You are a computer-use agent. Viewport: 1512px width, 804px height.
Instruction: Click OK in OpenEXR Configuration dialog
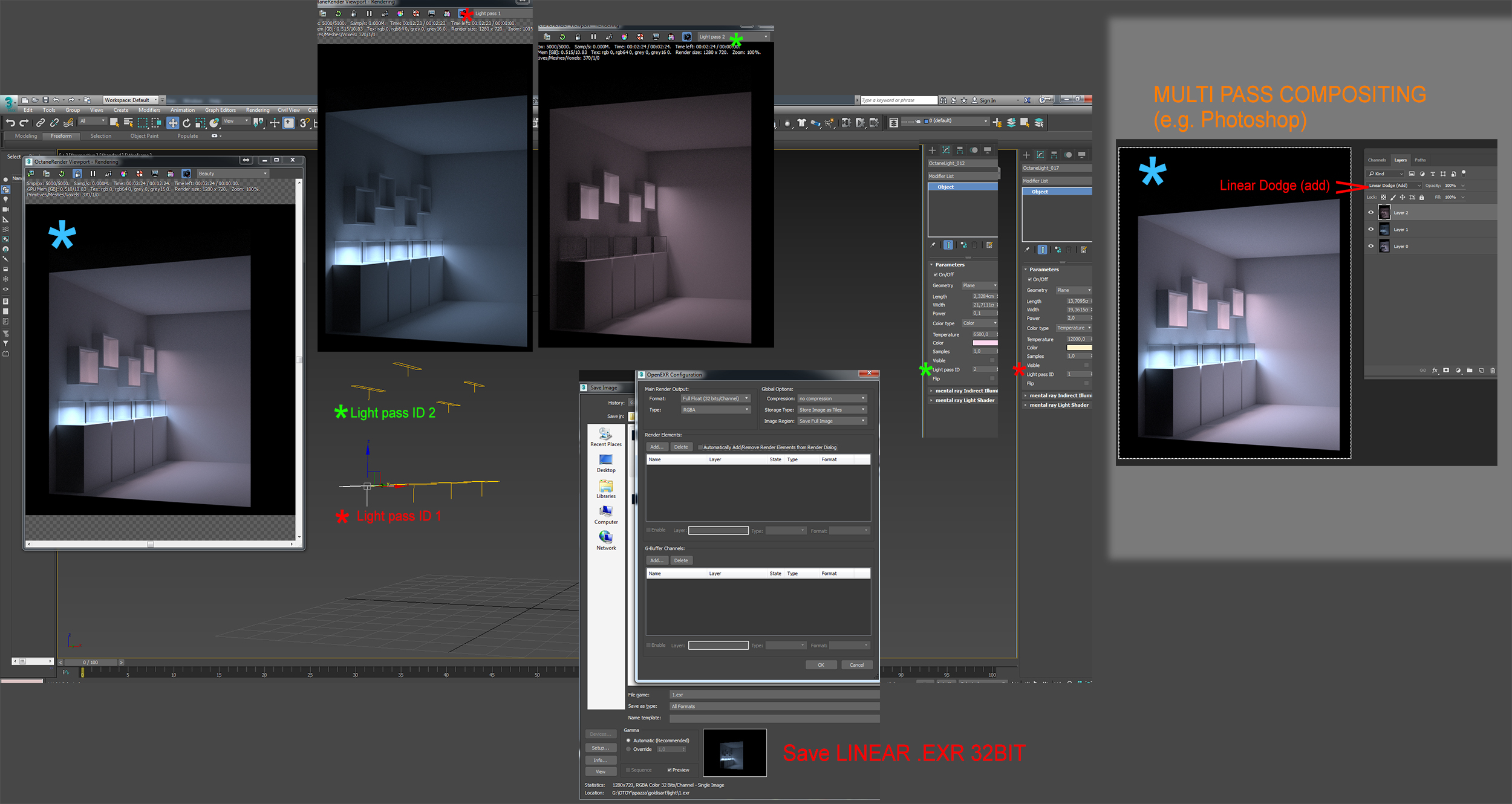coord(821,665)
